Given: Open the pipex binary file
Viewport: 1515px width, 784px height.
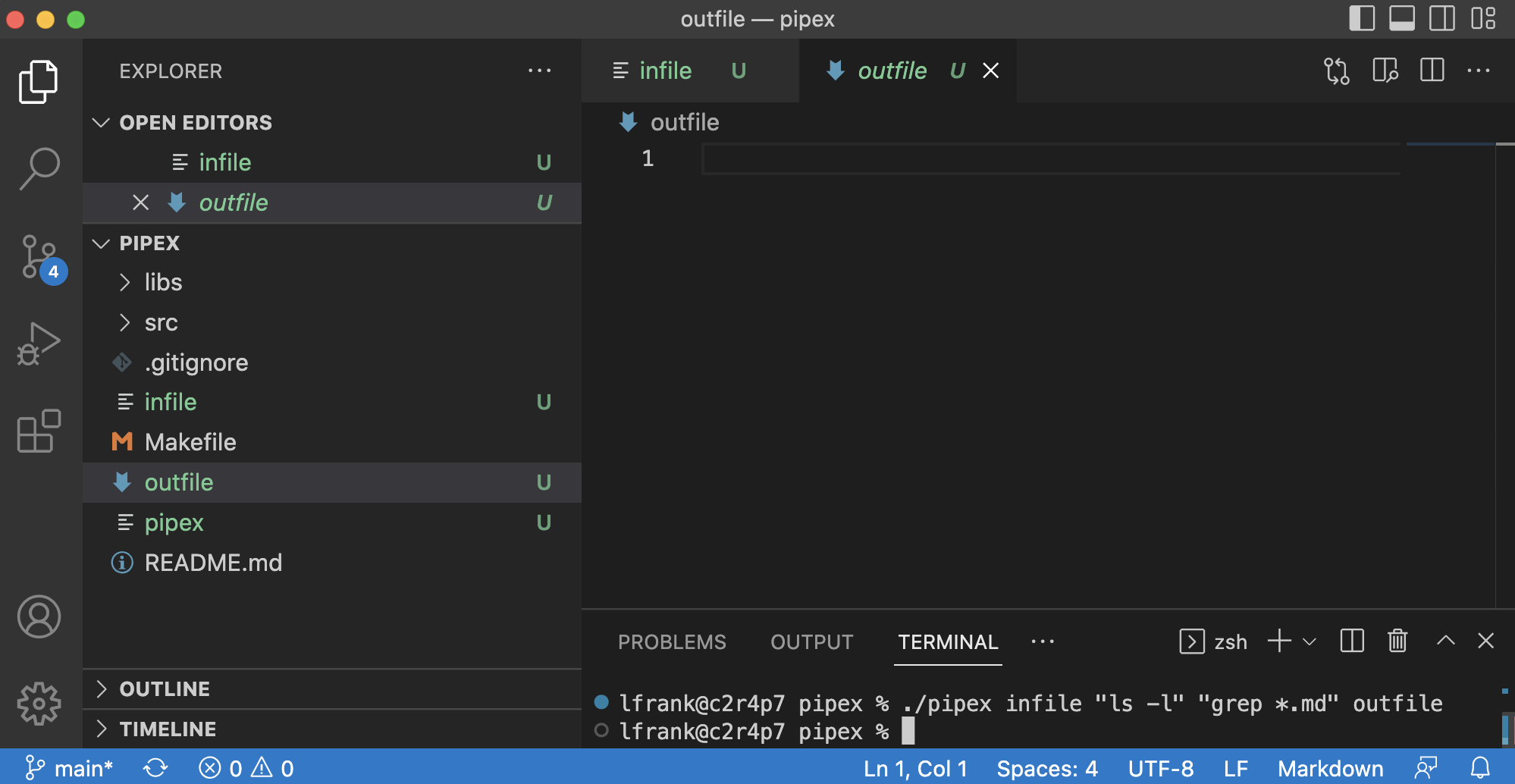Looking at the screenshot, I should [x=332, y=522].
